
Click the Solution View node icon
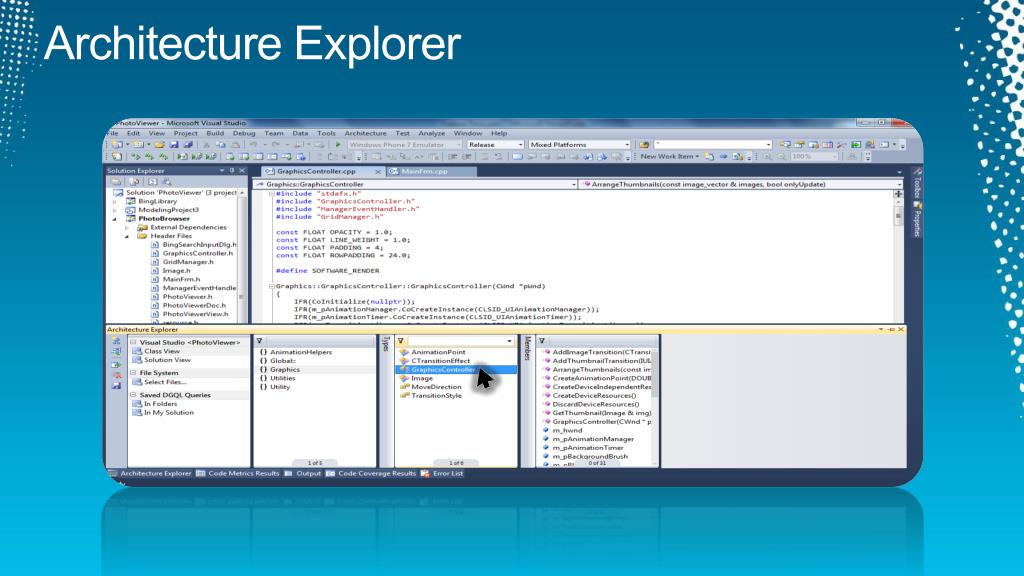(137, 360)
